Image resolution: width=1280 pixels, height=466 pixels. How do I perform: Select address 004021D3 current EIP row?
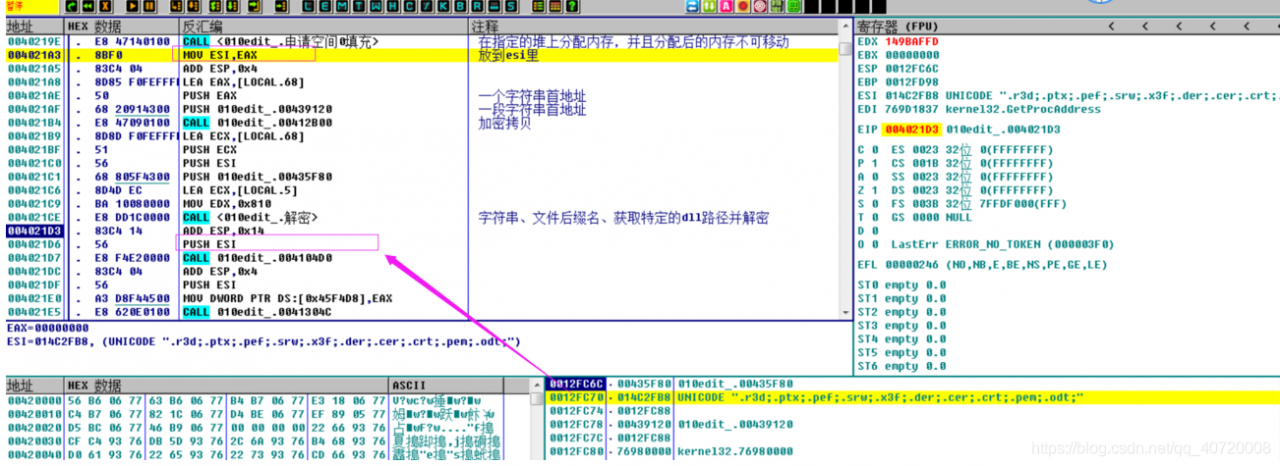click(x=34, y=231)
